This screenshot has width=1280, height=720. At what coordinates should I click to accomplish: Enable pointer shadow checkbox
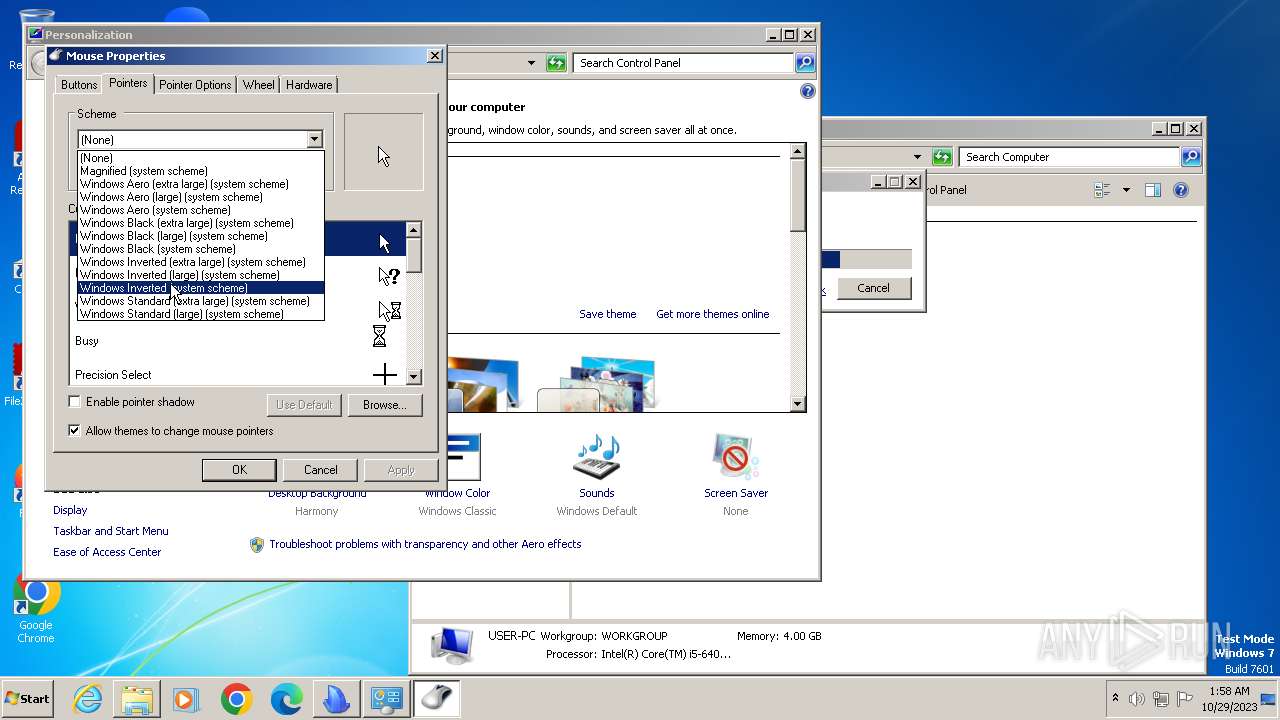click(x=74, y=402)
